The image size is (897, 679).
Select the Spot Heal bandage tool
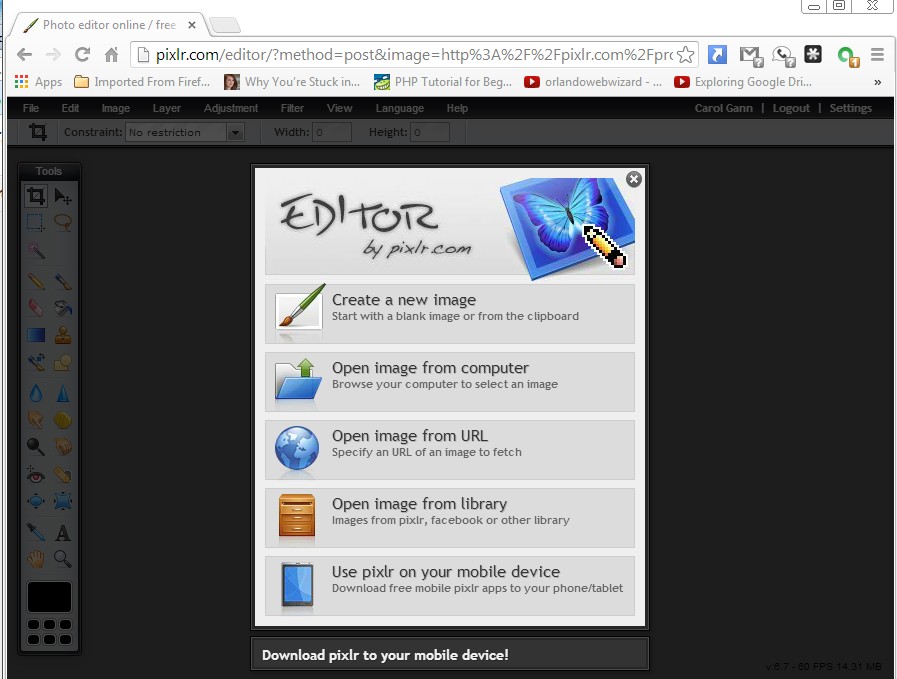pyautogui.click(x=63, y=475)
